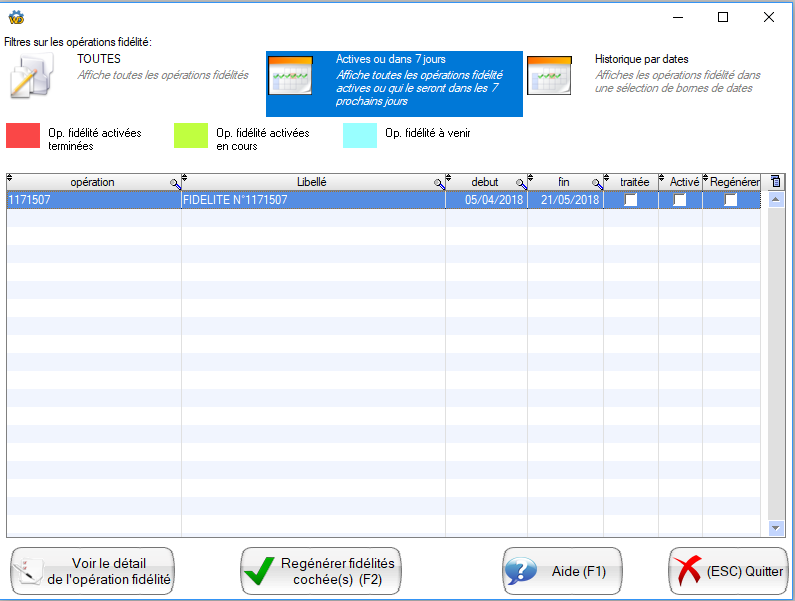This screenshot has width=795, height=601.
Task: Sort by the traitée column sort arrows
Action: coord(608,178)
